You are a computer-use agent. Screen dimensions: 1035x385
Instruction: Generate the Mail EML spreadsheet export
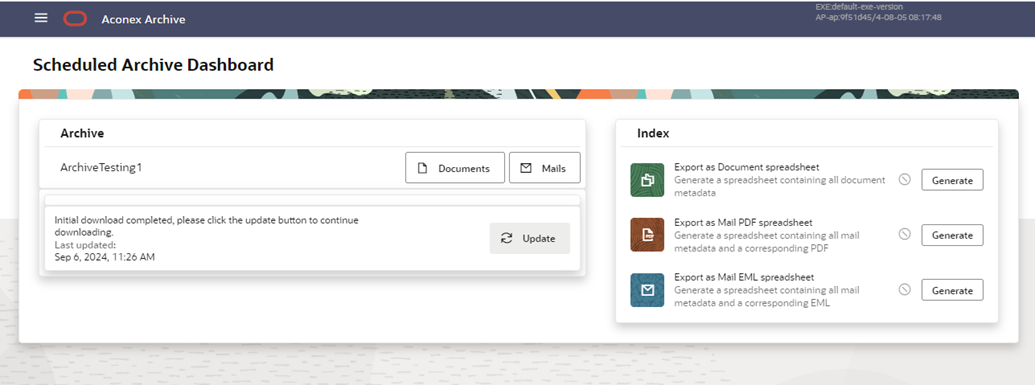point(952,290)
